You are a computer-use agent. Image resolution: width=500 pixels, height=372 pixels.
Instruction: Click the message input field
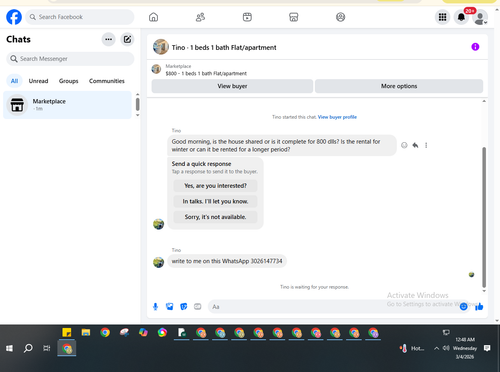333,307
